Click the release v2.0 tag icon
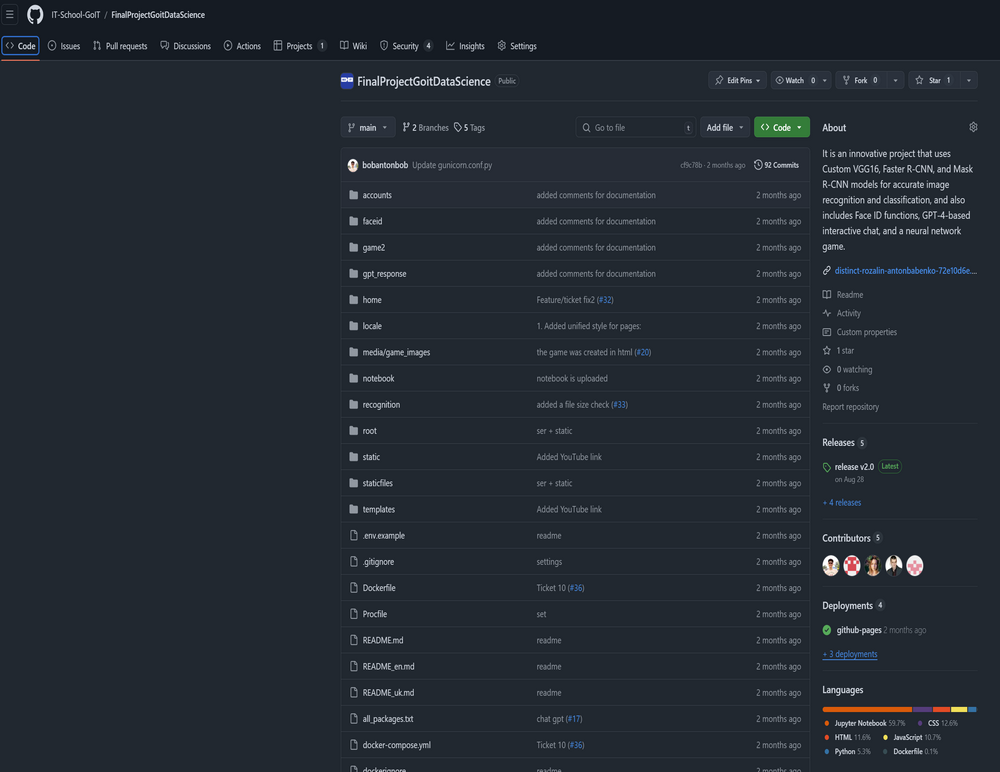 coord(827,467)
